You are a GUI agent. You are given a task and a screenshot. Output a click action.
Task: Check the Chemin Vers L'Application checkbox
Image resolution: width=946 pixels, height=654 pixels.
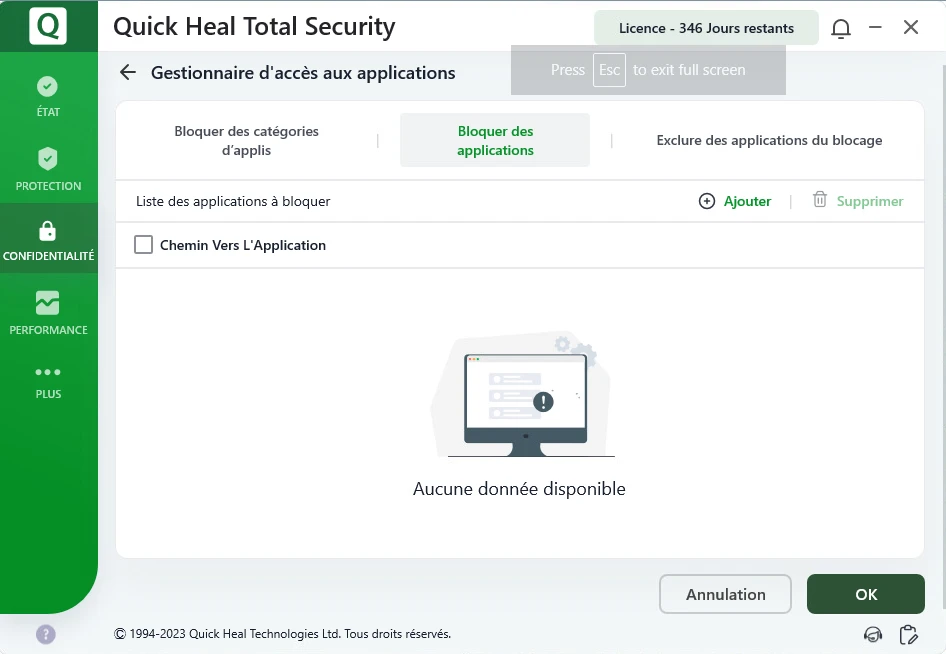pos(144,245)
